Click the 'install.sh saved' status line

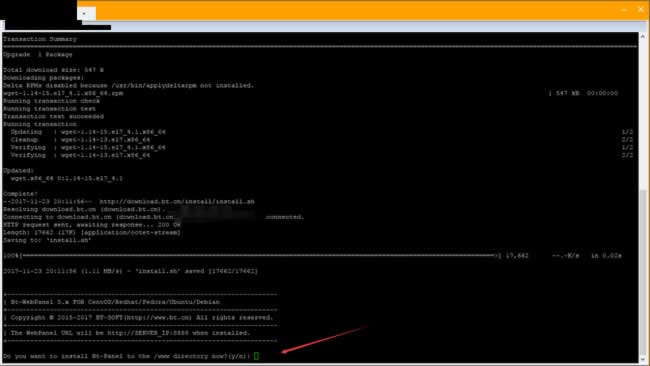point(131,271)
